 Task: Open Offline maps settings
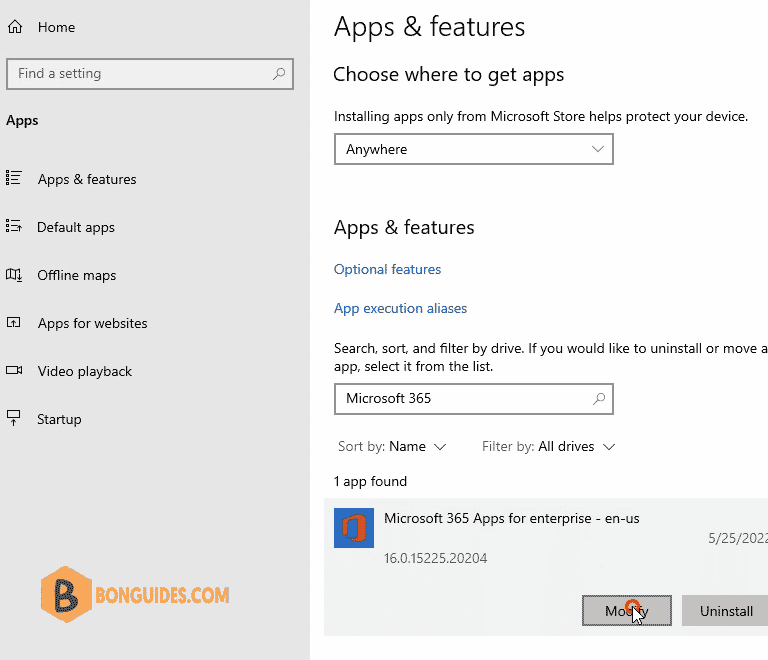[77, 275]
